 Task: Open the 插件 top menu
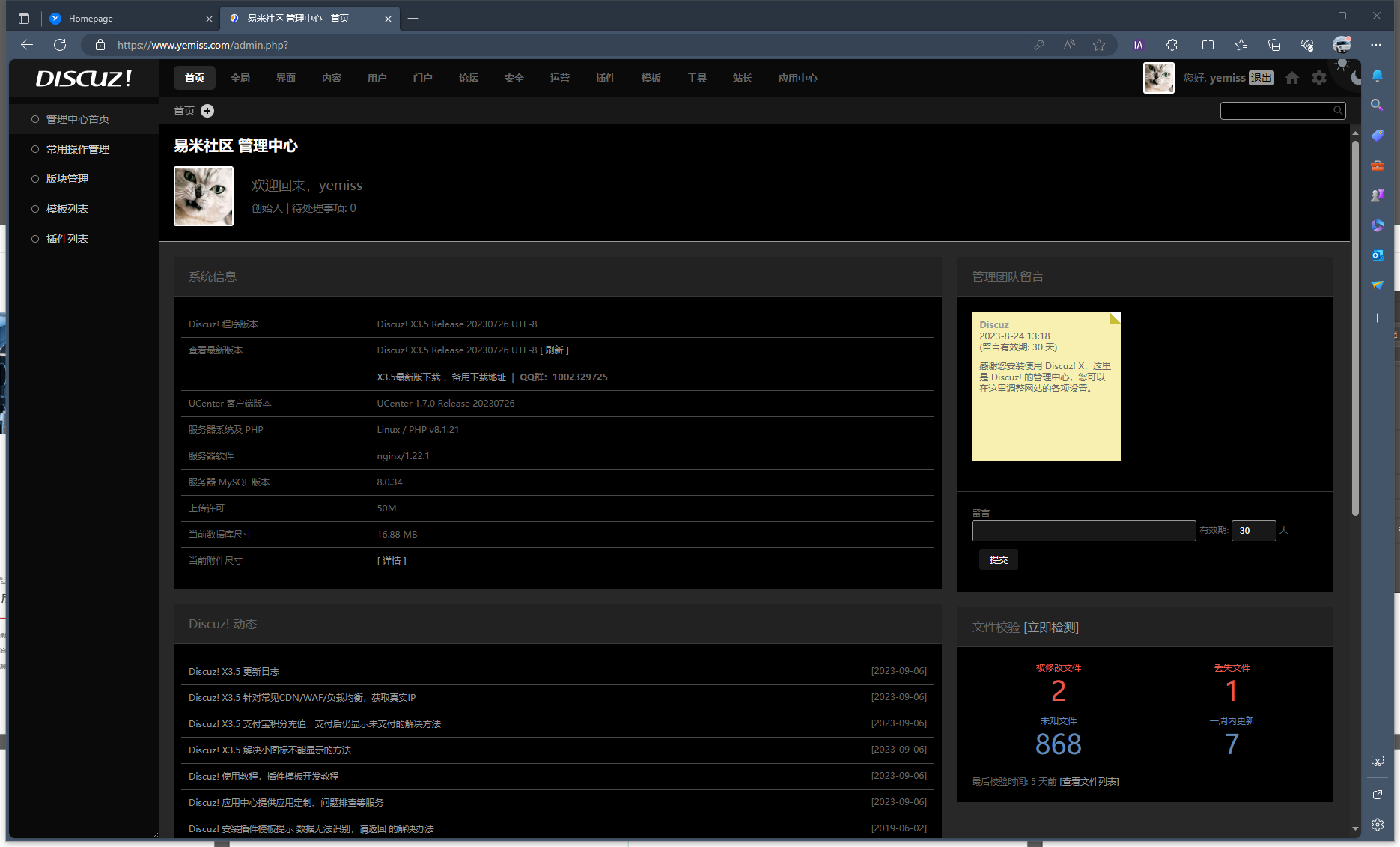[606, 78]
